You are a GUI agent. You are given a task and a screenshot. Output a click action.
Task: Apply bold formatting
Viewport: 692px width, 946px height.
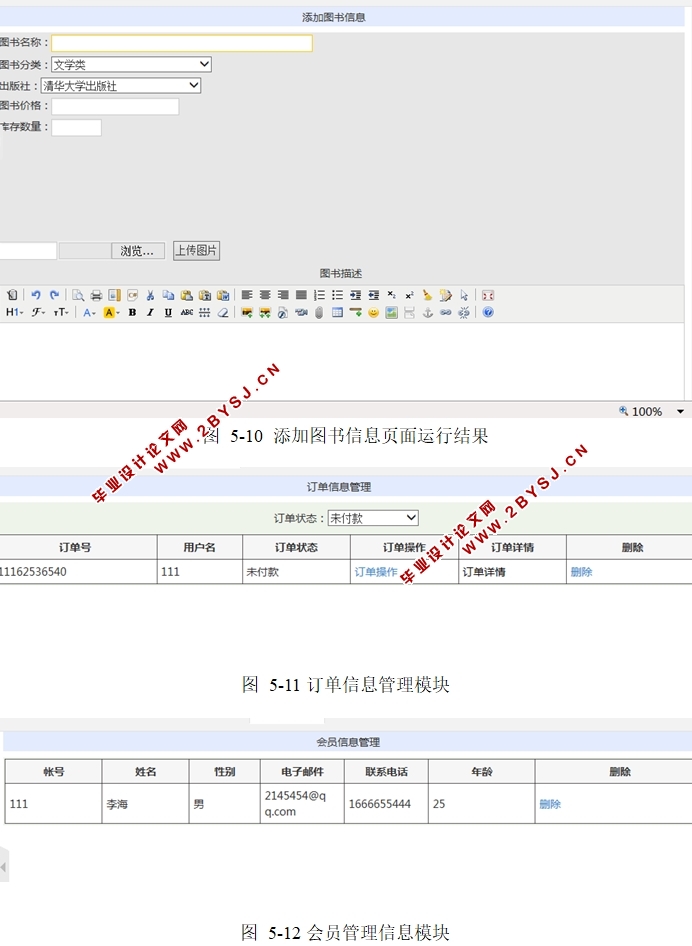tap(132, 313)
